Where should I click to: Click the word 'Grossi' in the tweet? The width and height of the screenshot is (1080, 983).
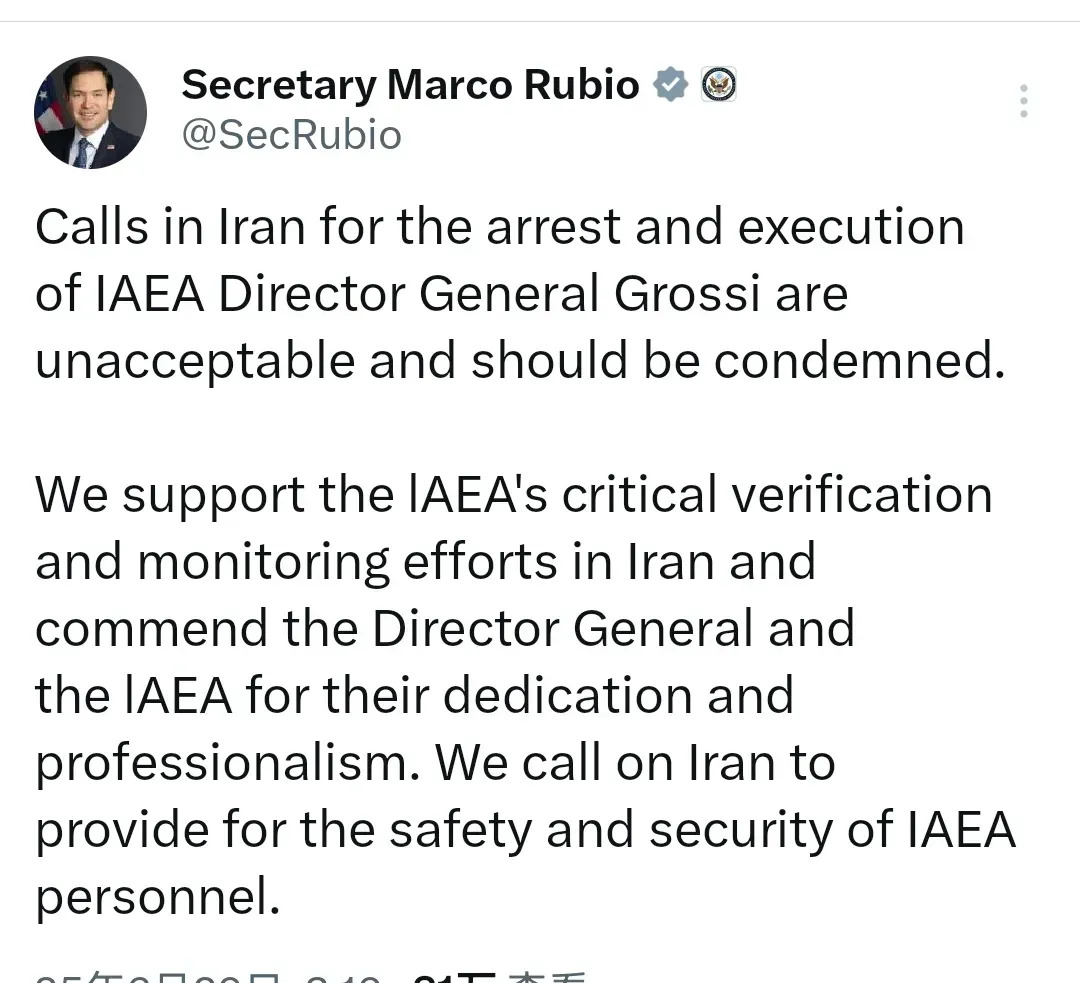pos(687,294)
